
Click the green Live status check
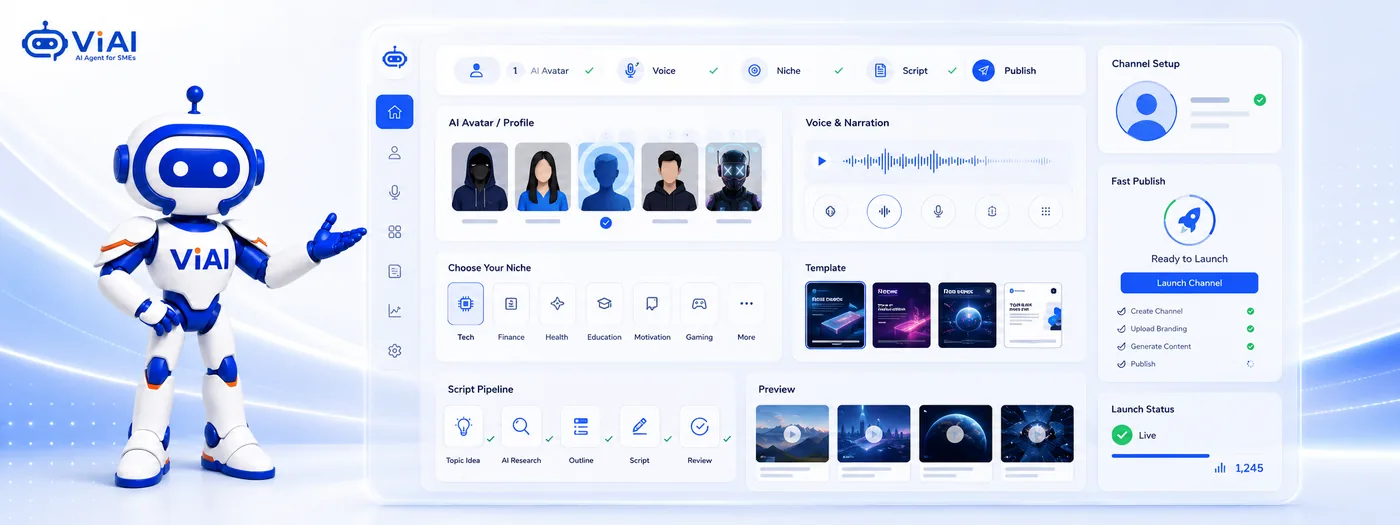1122,435
